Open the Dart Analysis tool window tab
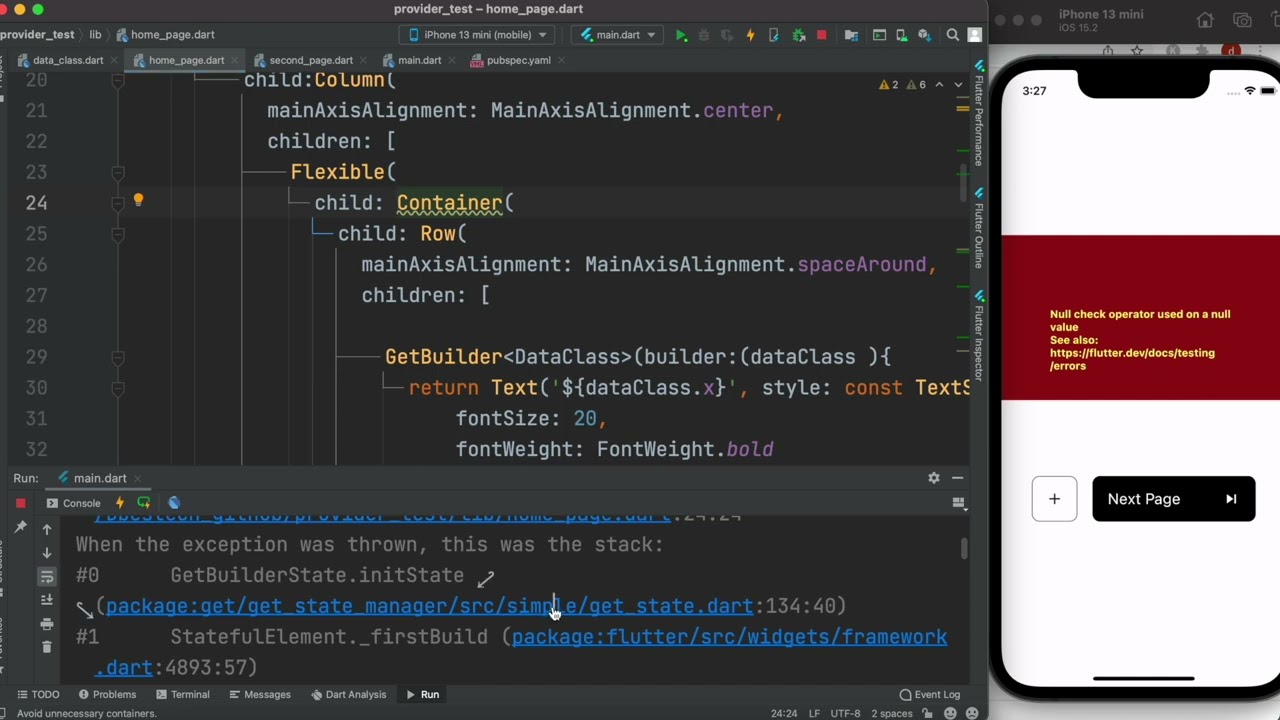 pyautogui.click(x=348, y=694)
